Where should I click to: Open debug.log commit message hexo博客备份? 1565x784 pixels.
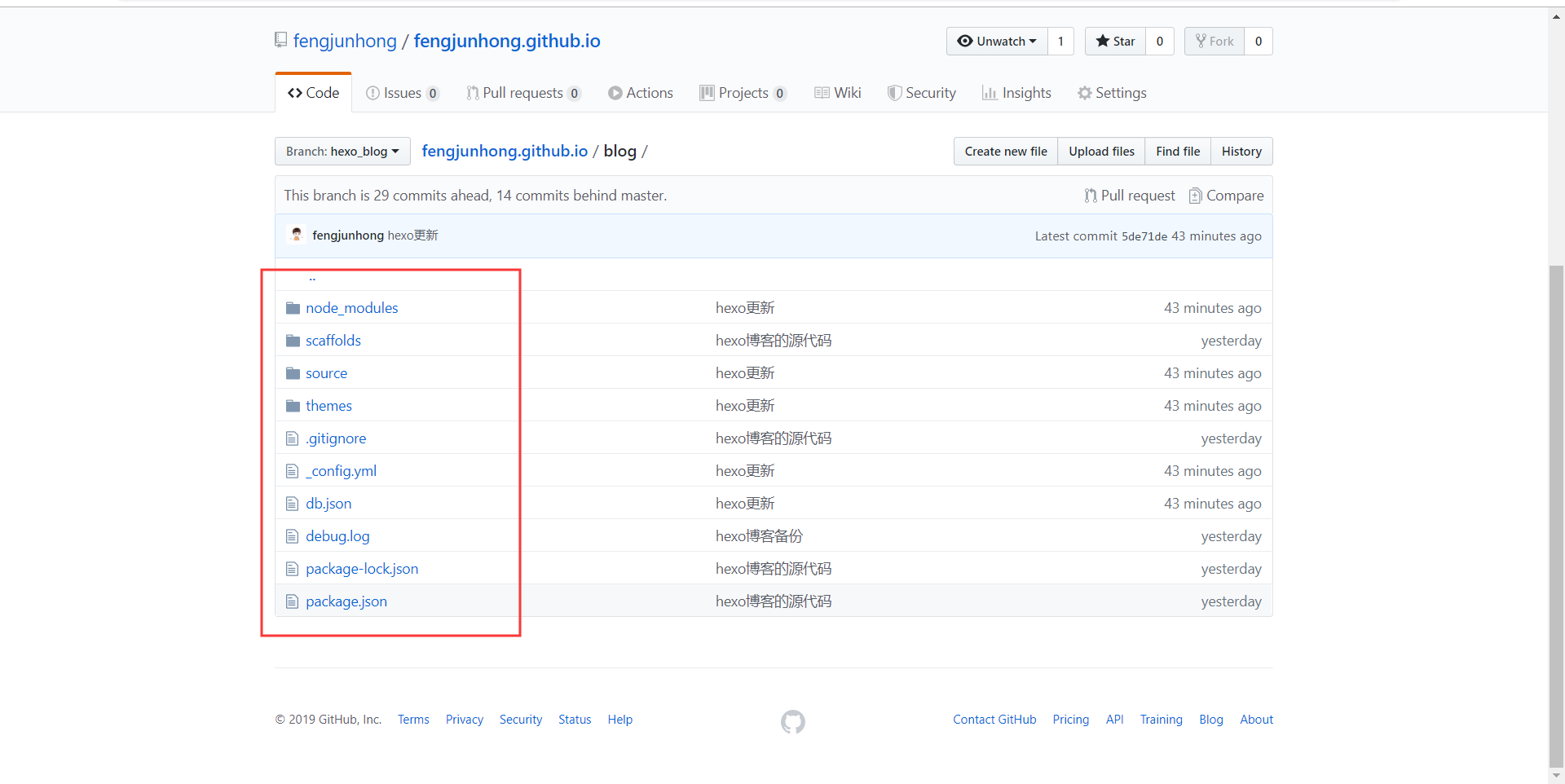759,536
